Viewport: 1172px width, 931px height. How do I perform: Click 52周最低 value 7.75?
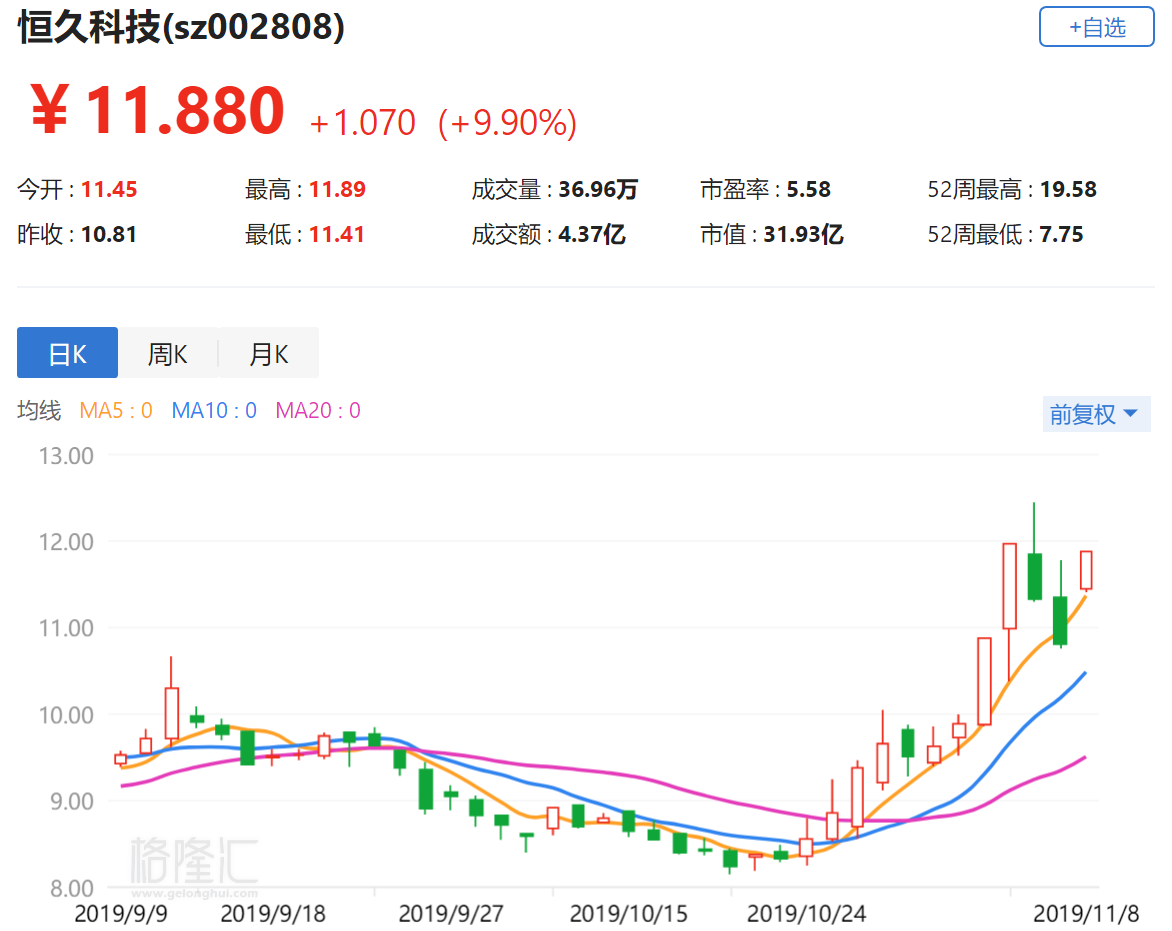pos(1061,234)
